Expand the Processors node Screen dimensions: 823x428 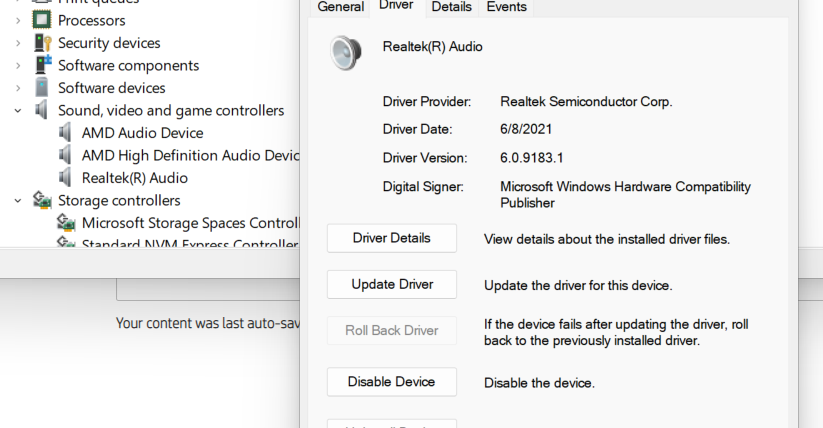pyautogui.click(x=17, y=20)
